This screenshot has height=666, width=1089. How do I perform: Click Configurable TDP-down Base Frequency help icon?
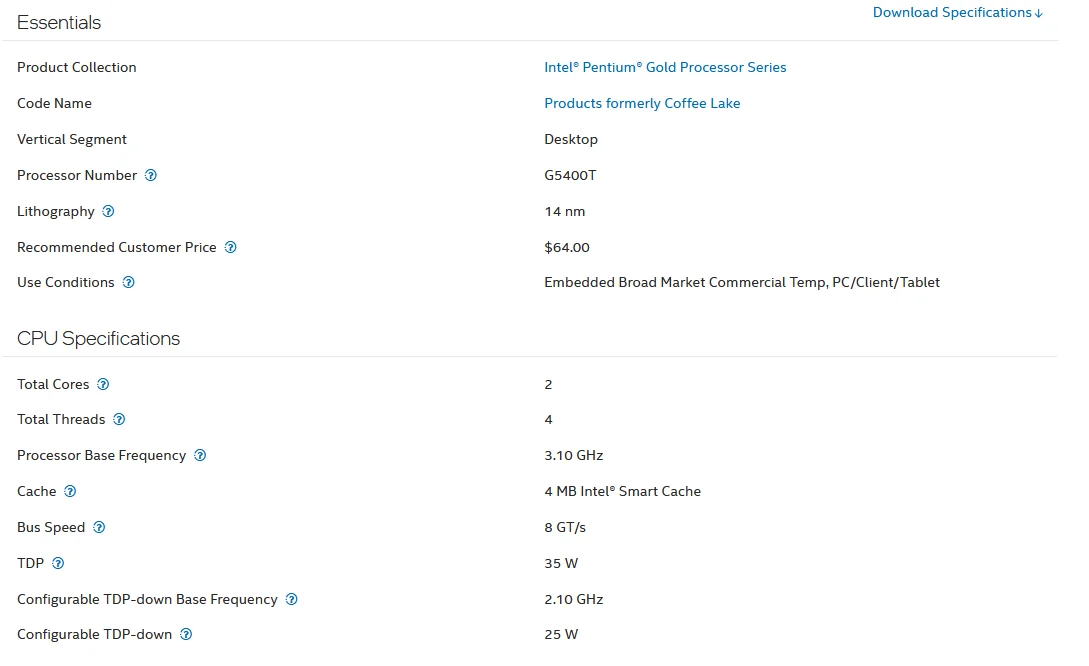[291, 599]
